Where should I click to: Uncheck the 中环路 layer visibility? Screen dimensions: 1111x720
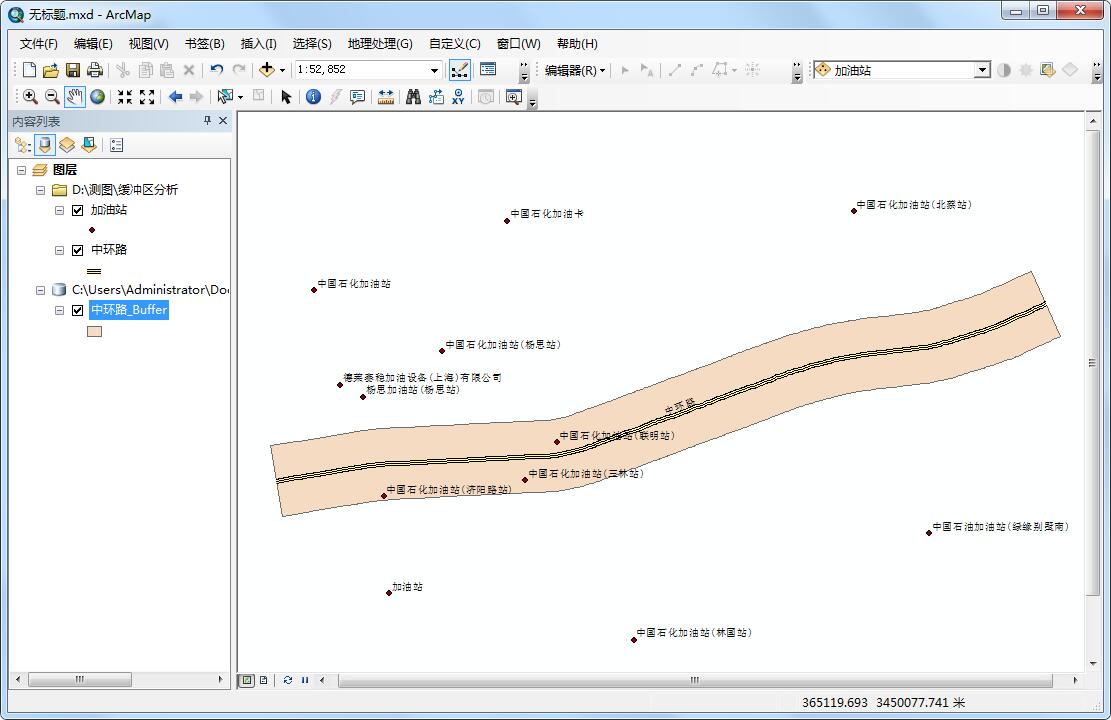click(x=78, y=250)
